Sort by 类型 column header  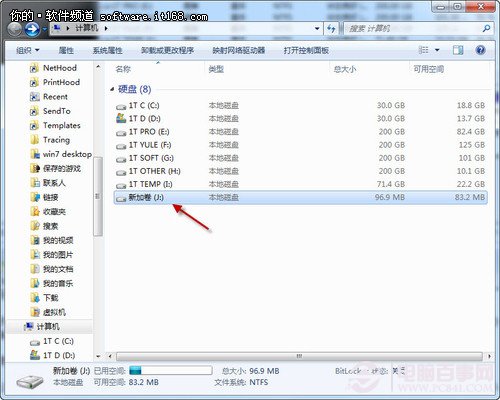[216, 69]
